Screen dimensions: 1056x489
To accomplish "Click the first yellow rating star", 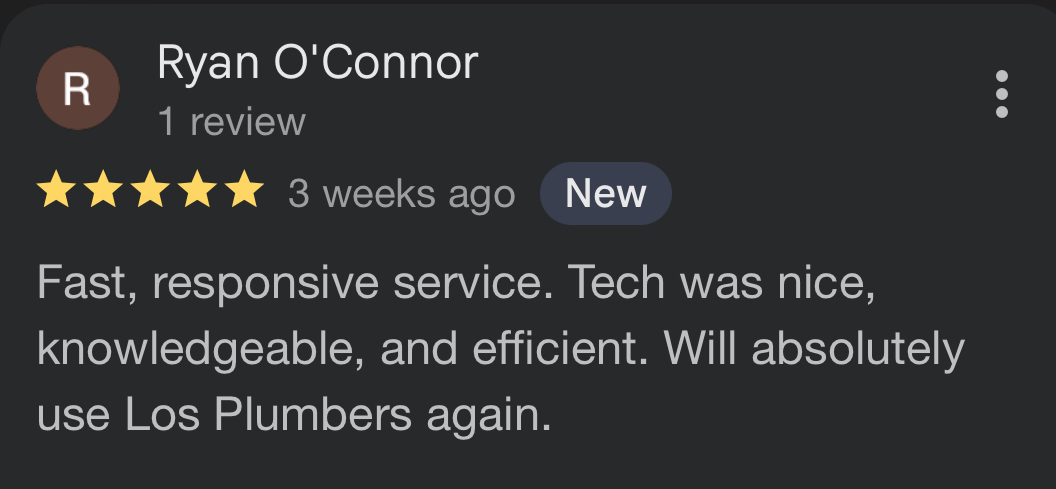I will coord(55,192).
